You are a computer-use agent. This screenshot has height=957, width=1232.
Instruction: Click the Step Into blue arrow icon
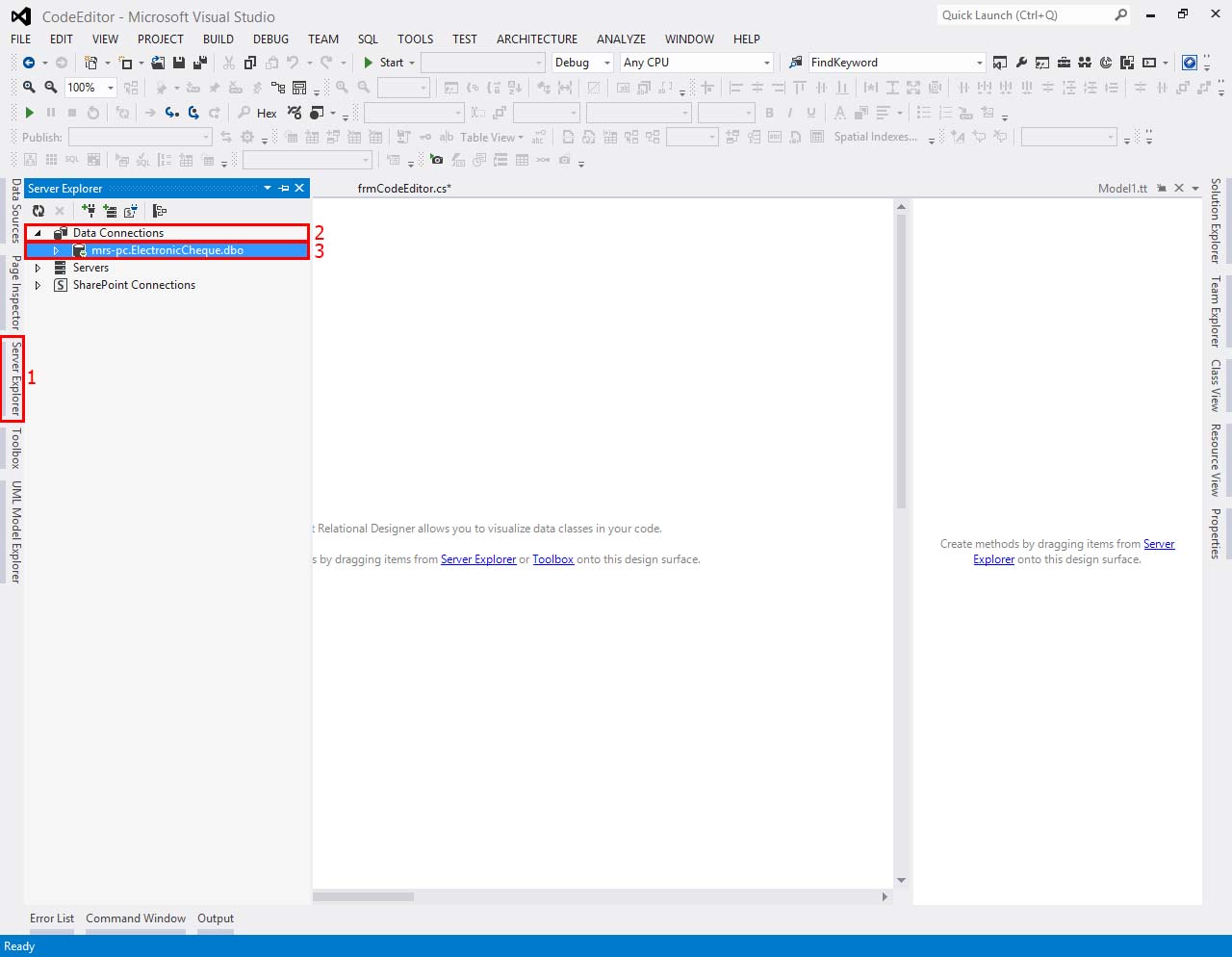click(171, 113)
